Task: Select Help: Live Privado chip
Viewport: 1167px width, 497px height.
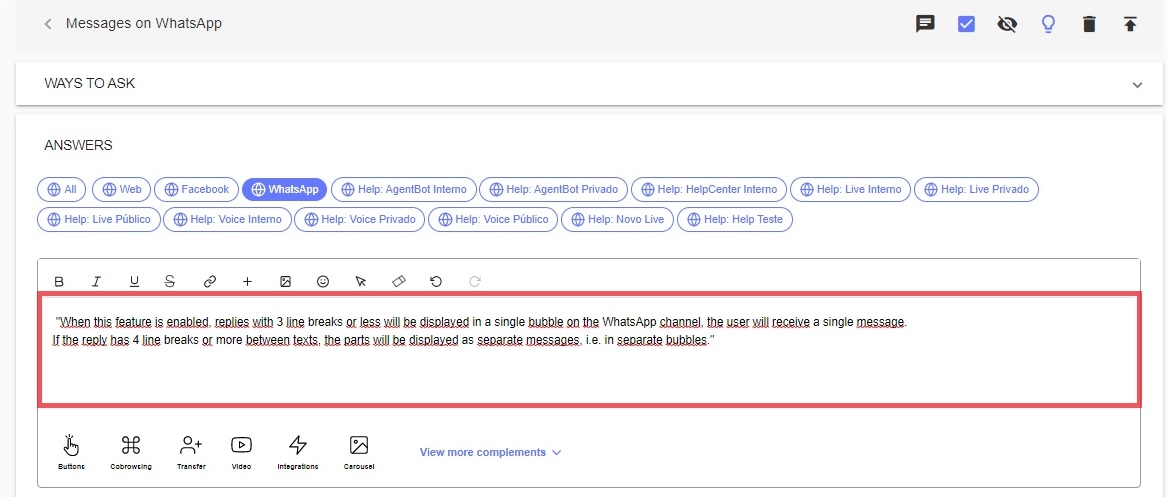Action: pyautogui.click(x=976, y=190)
